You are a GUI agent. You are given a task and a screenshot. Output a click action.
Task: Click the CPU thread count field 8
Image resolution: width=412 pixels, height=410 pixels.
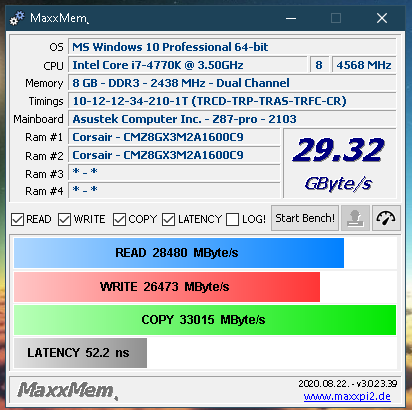(319, 65)
